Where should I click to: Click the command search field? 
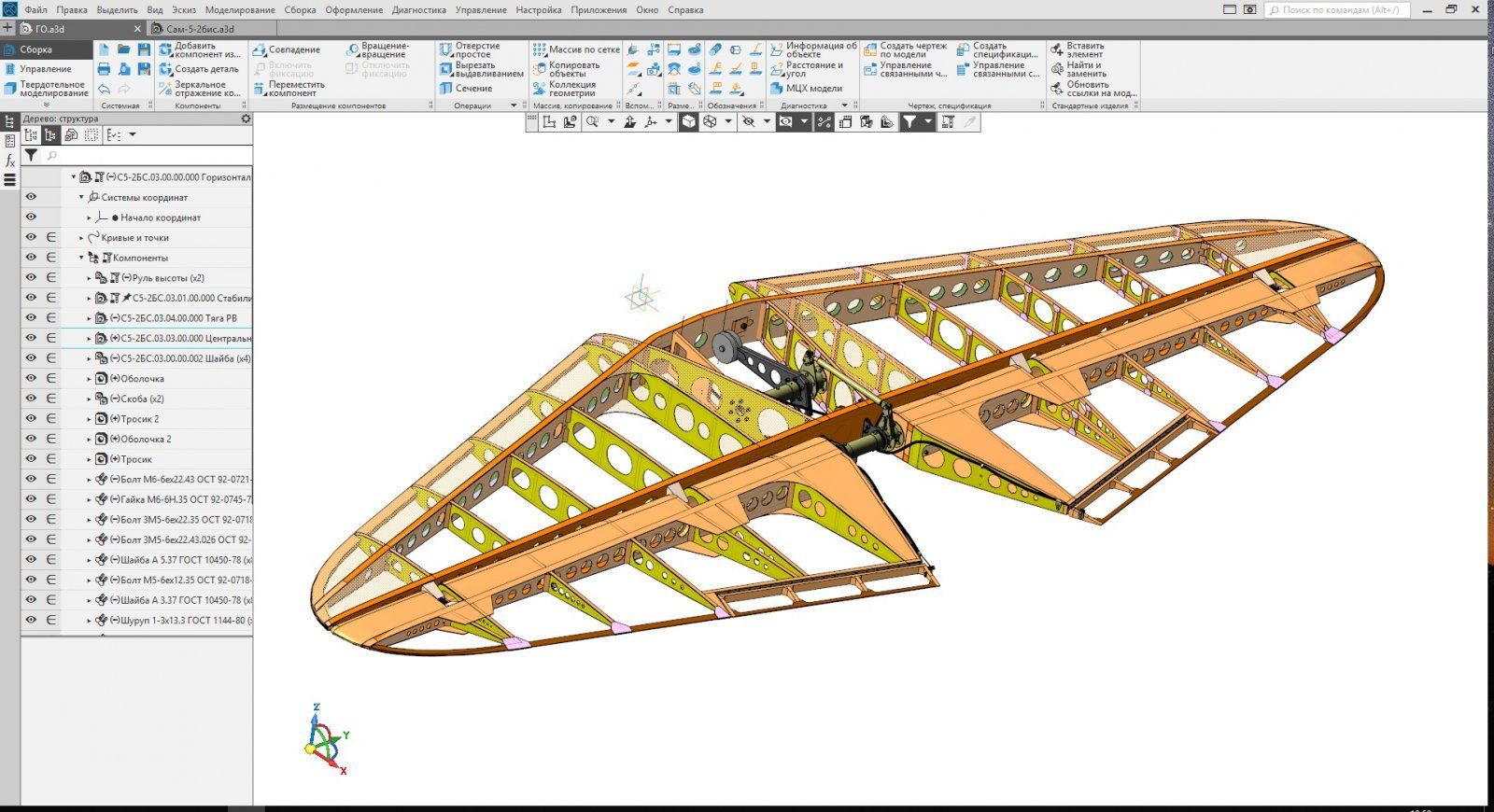coord(1340,10)
